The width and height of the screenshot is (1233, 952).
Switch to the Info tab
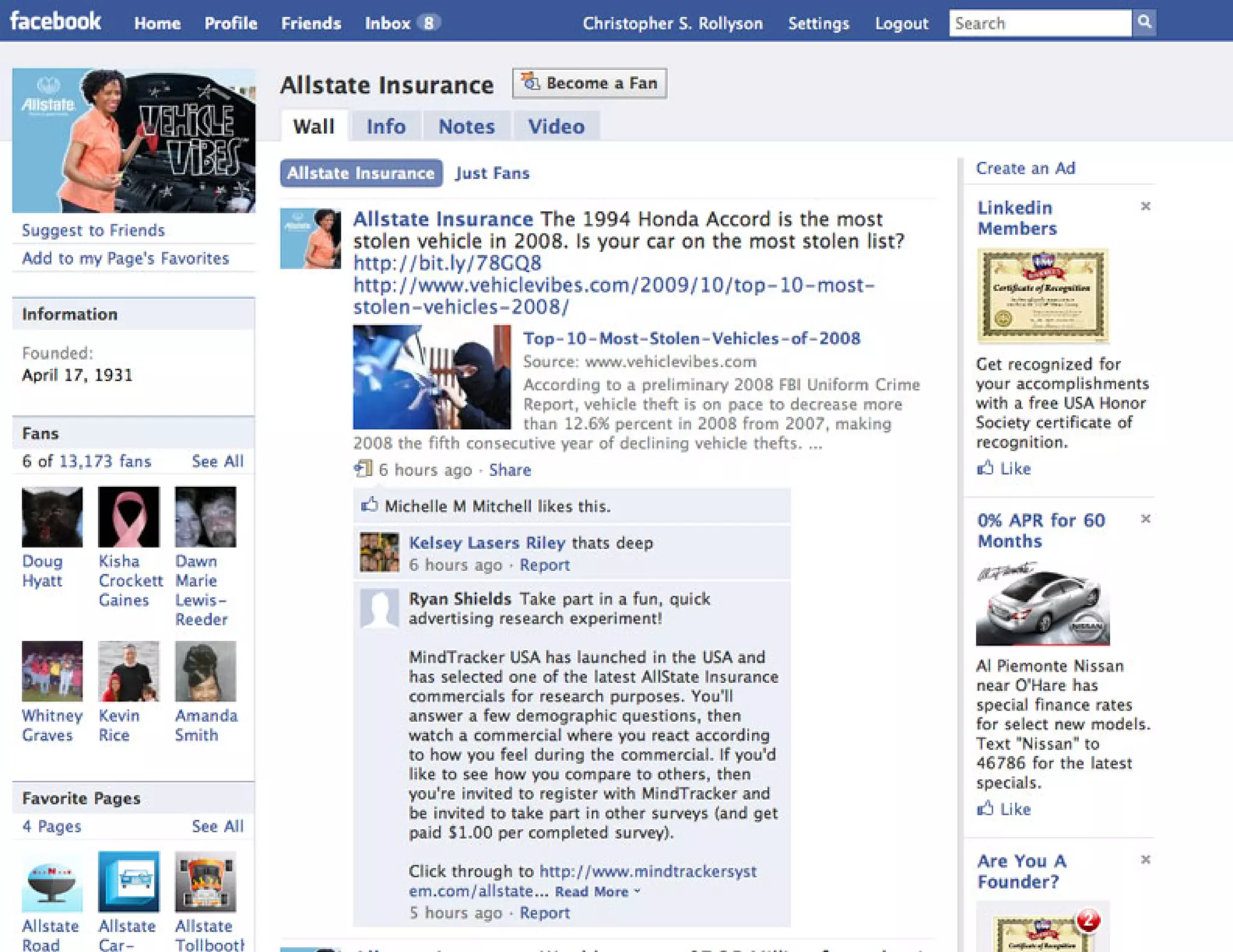(386, 126)
